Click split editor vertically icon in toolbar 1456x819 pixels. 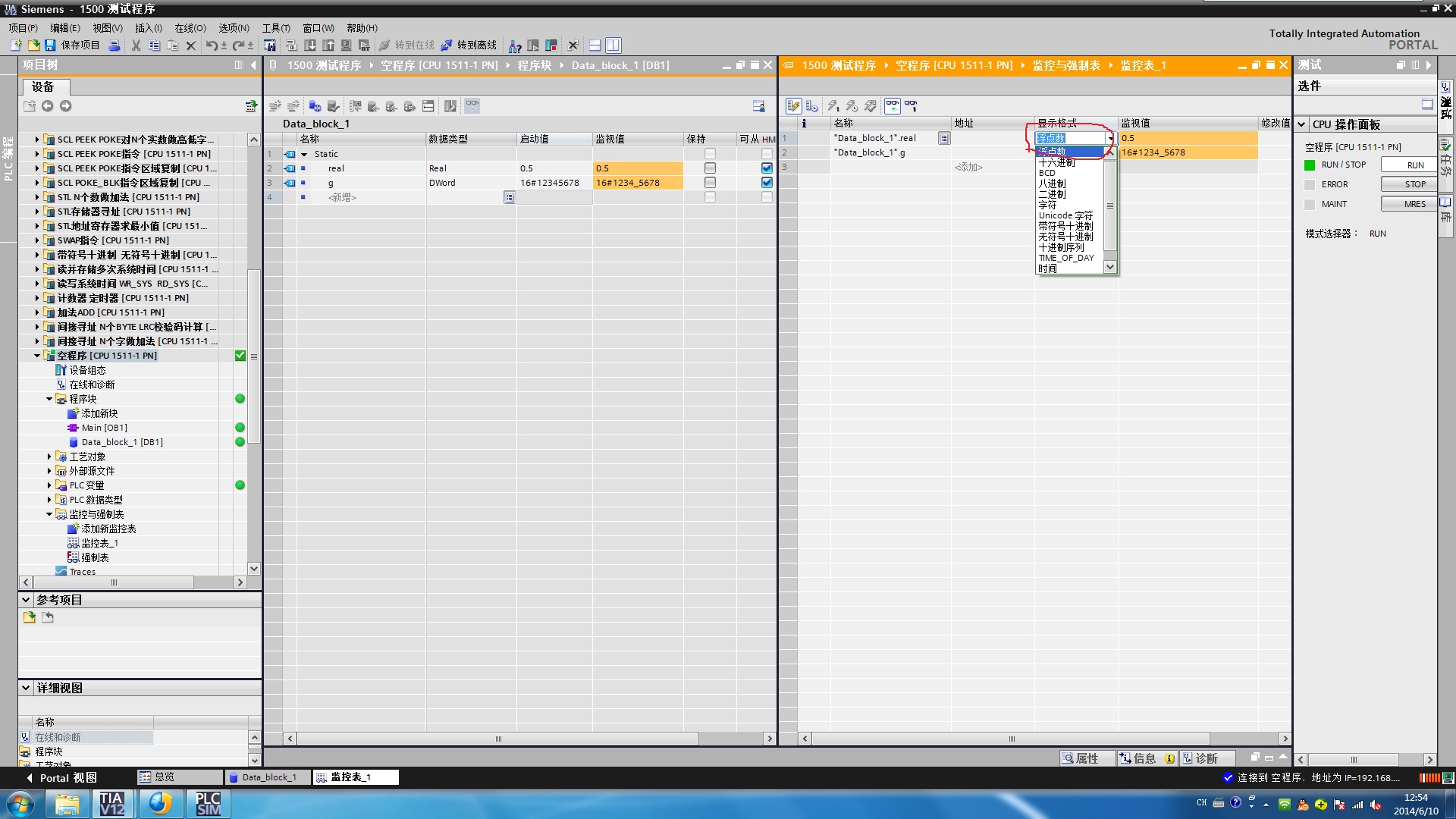click(613, 45)
